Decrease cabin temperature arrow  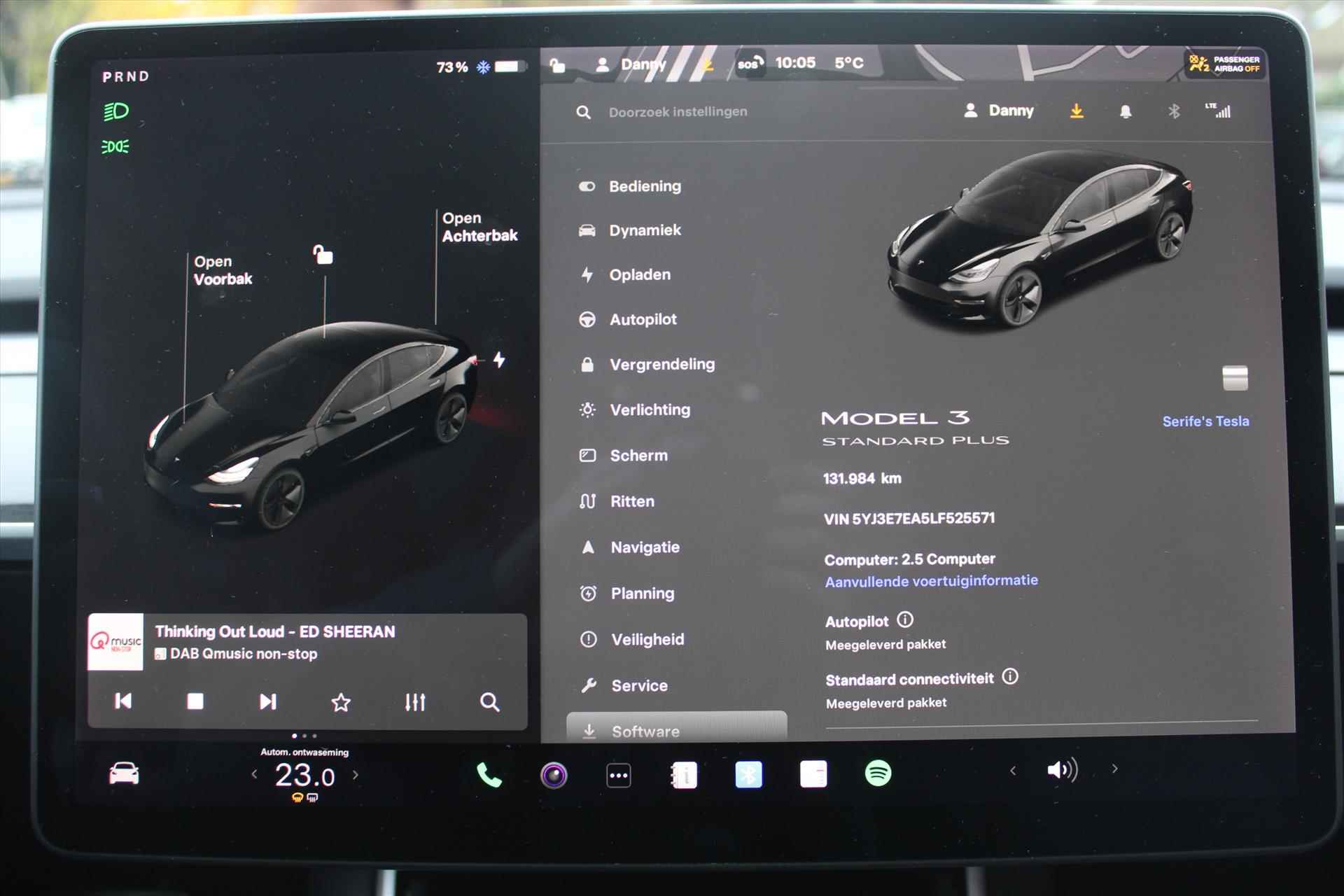(x=254, y=774)
